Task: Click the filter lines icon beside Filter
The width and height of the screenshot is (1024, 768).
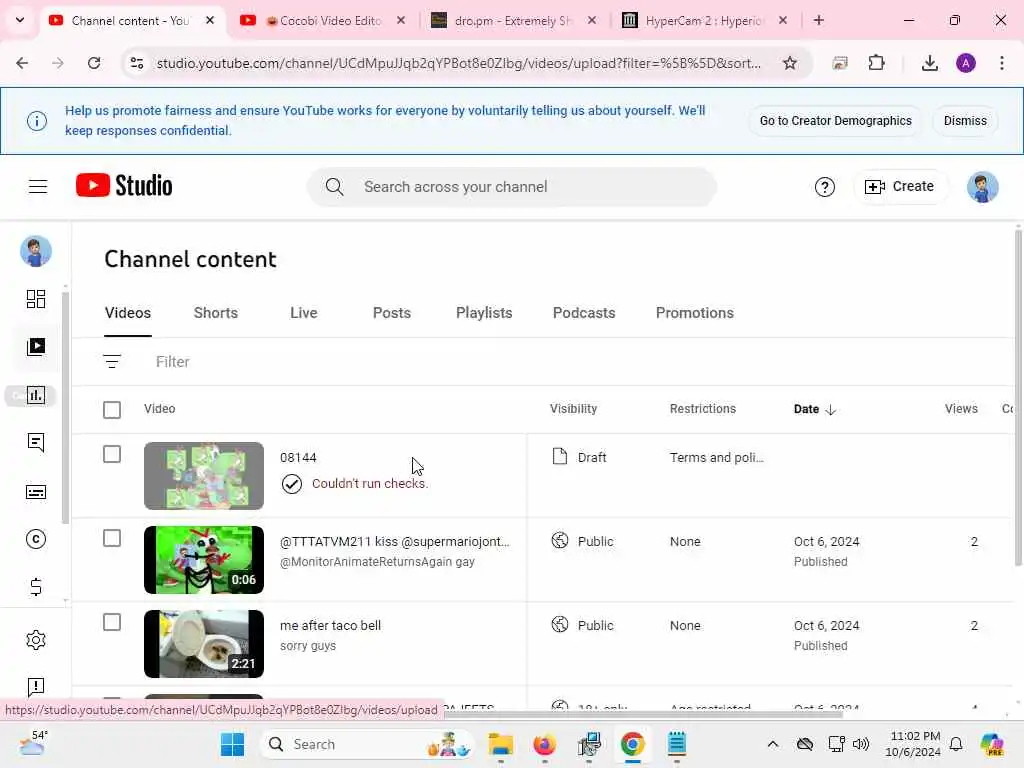Action: [112, 361]
